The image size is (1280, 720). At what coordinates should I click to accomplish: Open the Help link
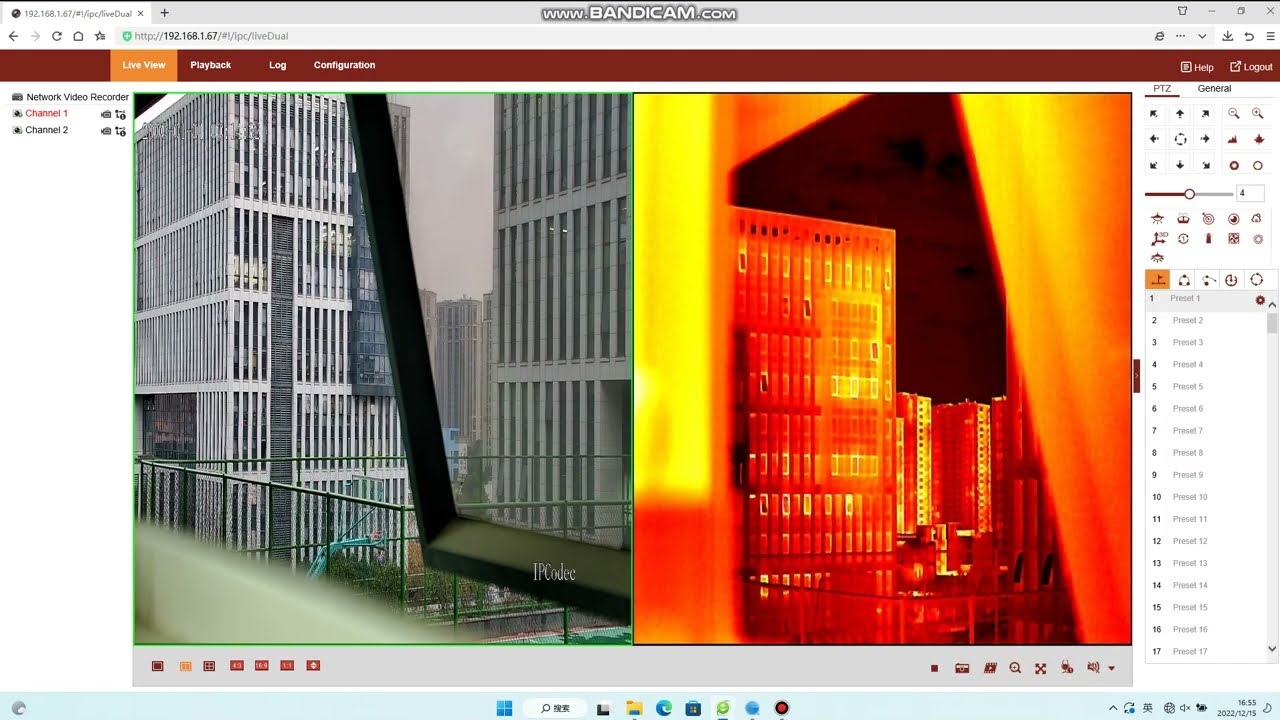[x=1197, y=67]
